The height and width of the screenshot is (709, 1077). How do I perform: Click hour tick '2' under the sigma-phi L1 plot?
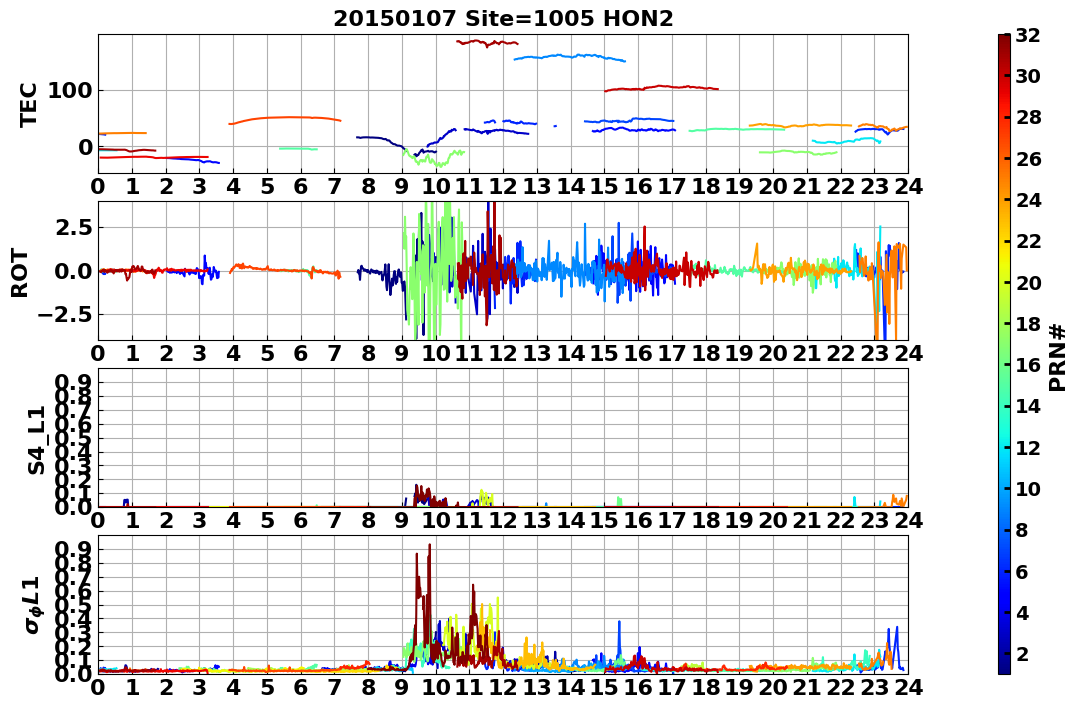pos(166,687)
